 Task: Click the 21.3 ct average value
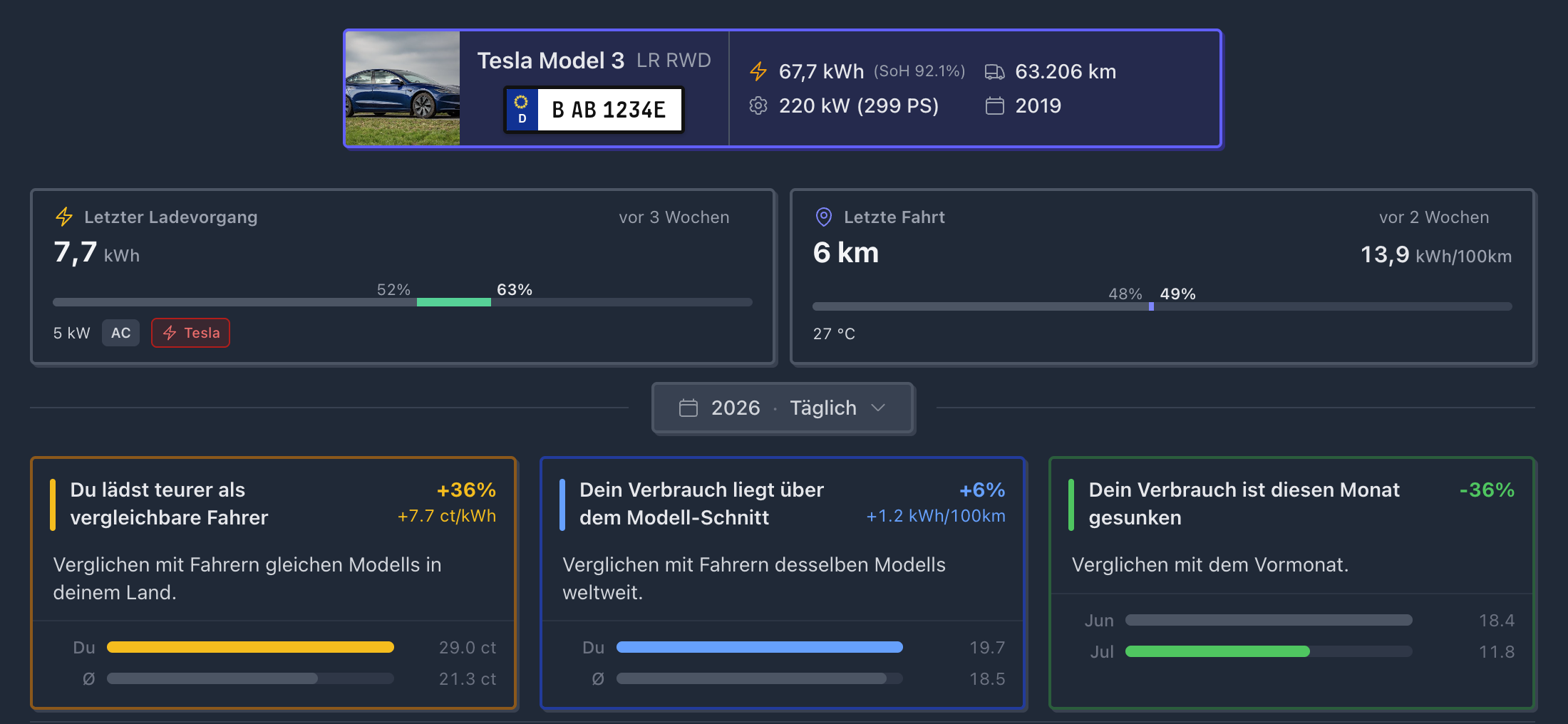pyautogui.click(x=468, y=678)
